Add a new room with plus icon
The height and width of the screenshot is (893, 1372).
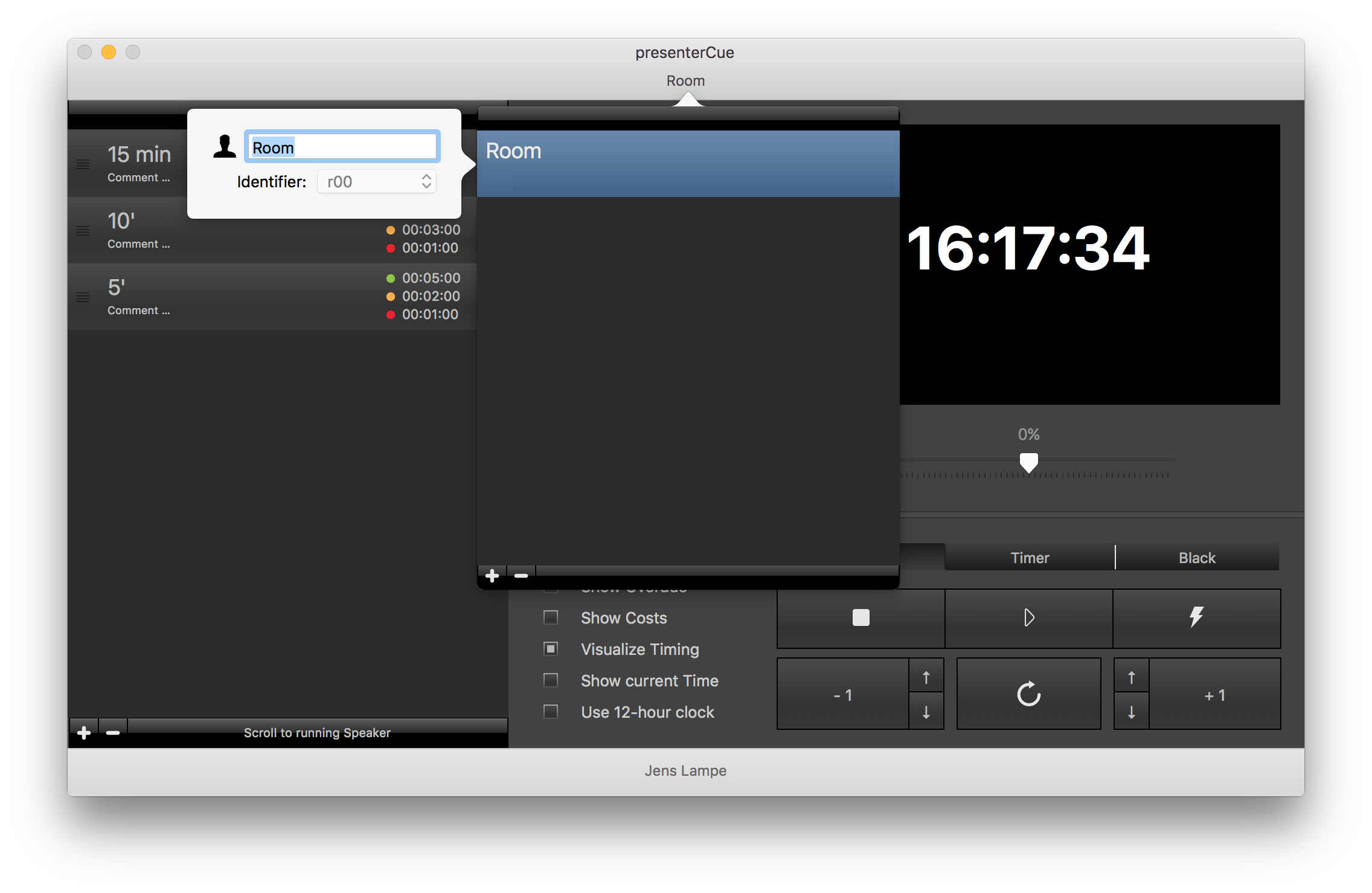pyautogui.click(x=492, y=576)
